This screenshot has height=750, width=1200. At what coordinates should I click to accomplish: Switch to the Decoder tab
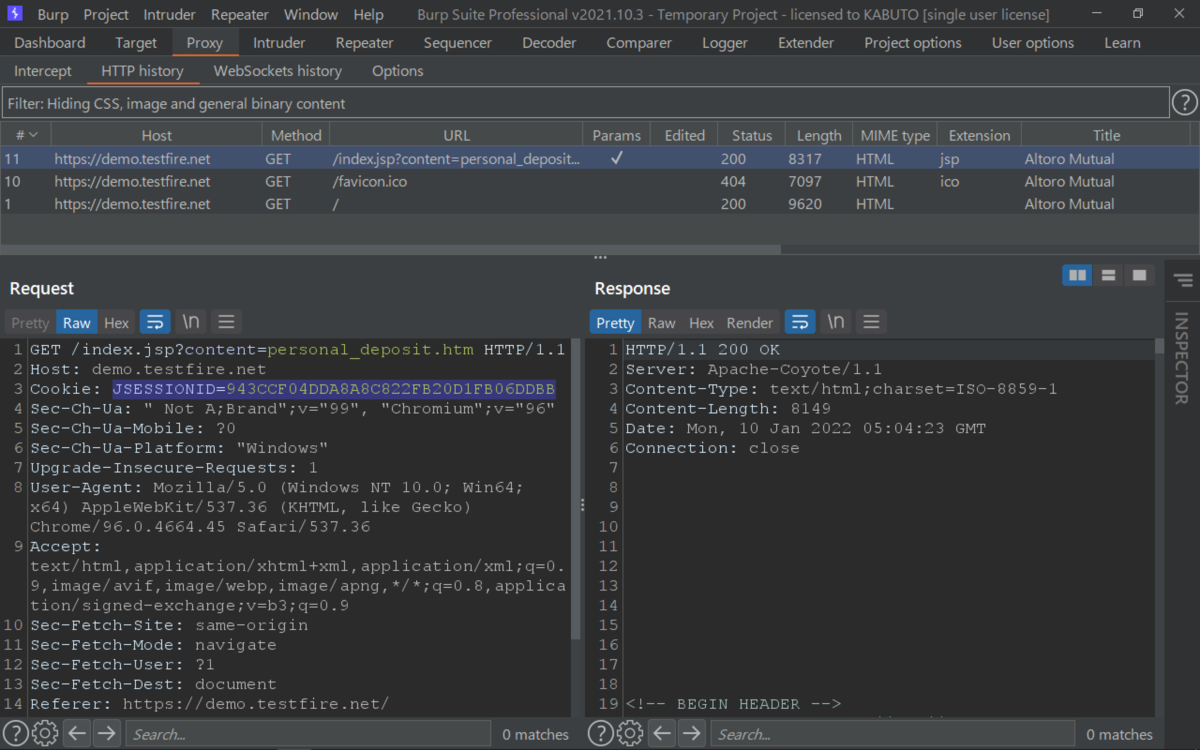549,43
